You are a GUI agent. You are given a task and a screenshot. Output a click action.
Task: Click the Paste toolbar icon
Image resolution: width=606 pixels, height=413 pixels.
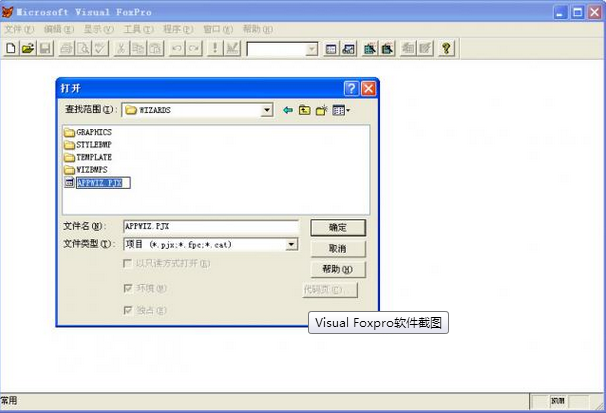point(155,49)
